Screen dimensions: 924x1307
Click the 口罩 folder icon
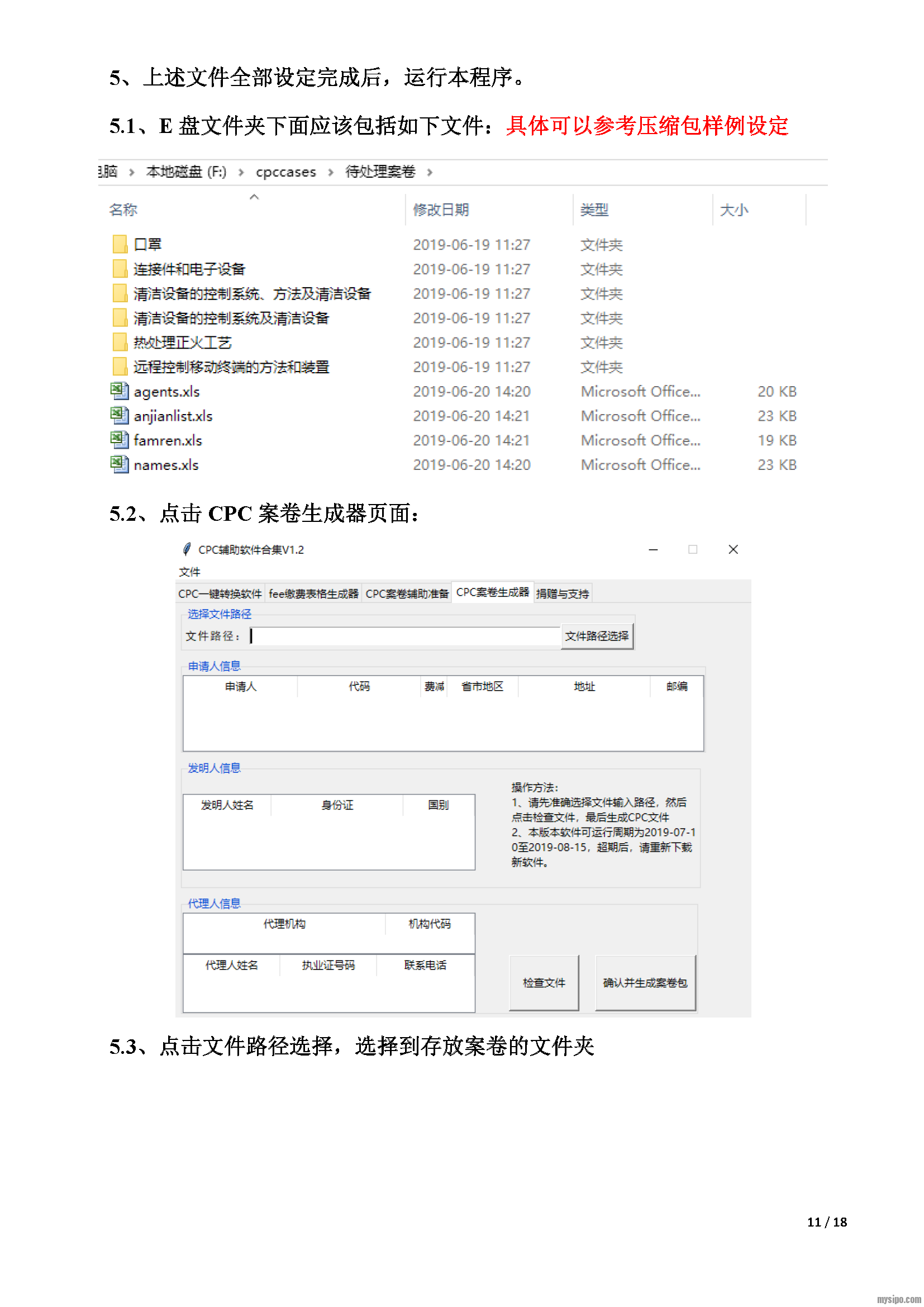tap(120, 244)
